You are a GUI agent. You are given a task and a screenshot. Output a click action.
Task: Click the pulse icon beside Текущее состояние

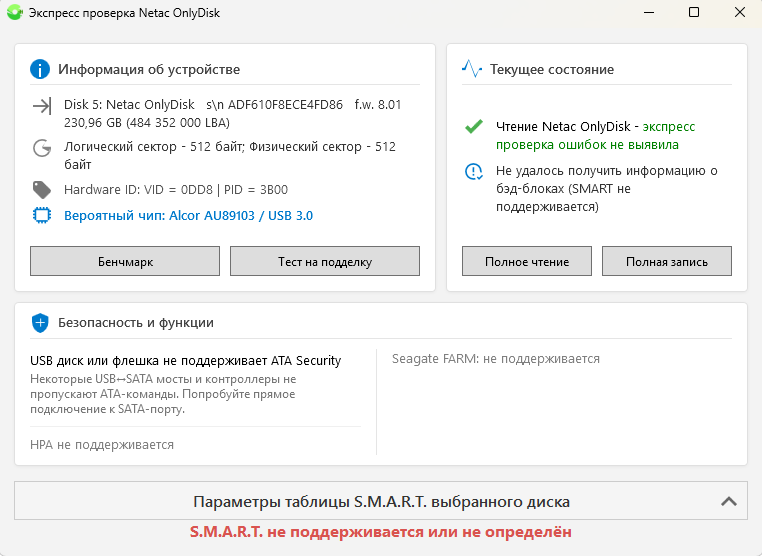(x=472, y=69)
